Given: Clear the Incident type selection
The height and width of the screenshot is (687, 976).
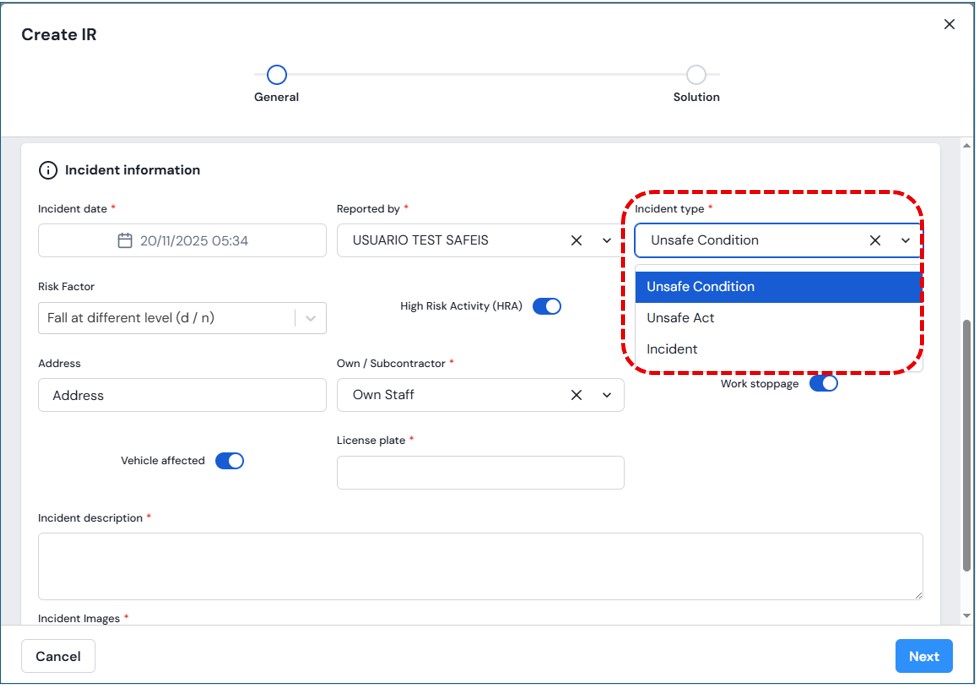Looking at the screenshot, I should [875, 241].
